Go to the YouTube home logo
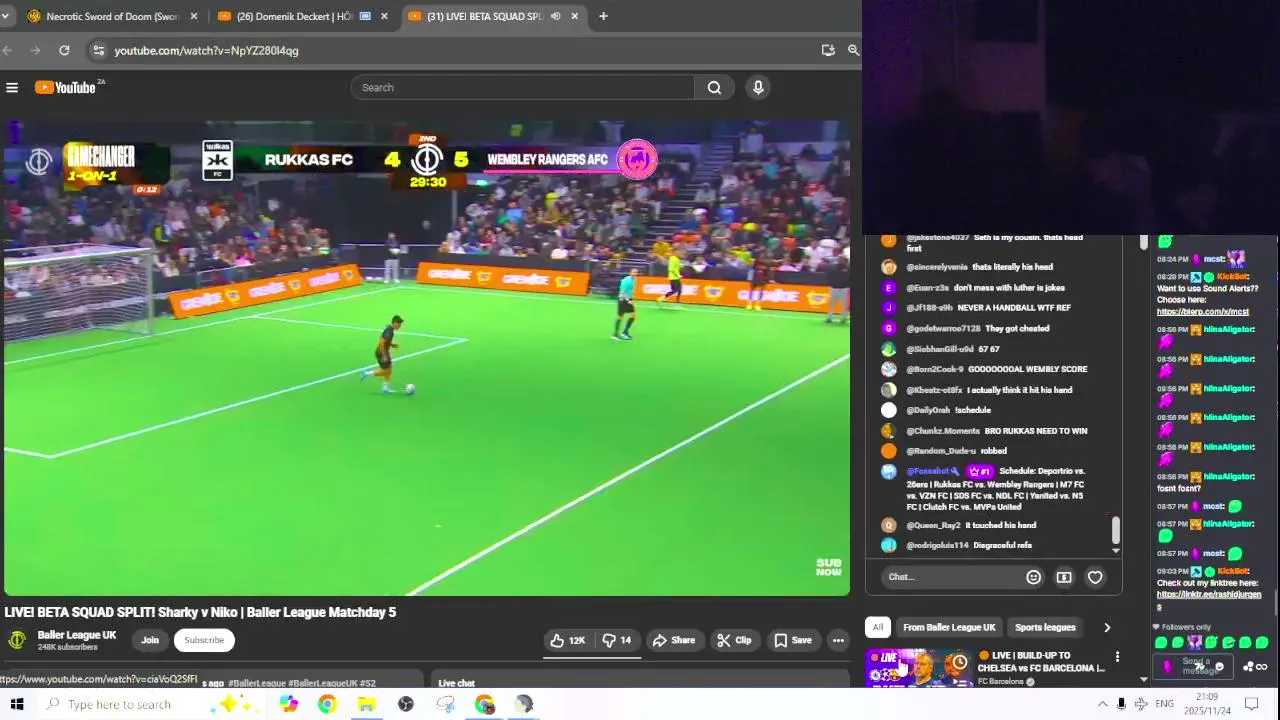Screen dimensions: 1280x720 click(66, 88)
